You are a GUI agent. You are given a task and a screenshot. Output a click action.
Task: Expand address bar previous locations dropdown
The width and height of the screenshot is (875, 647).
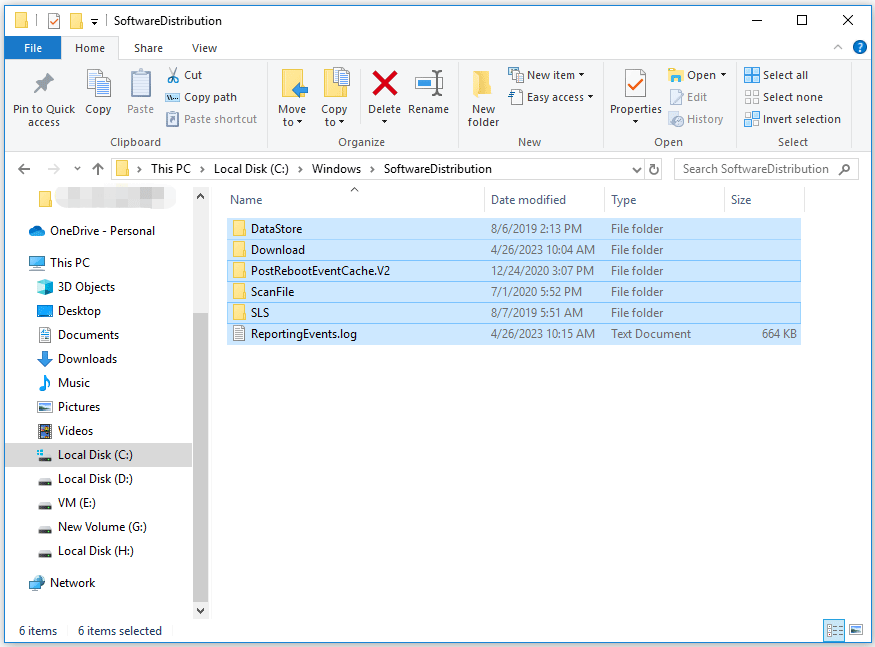(x=636, y=169)
